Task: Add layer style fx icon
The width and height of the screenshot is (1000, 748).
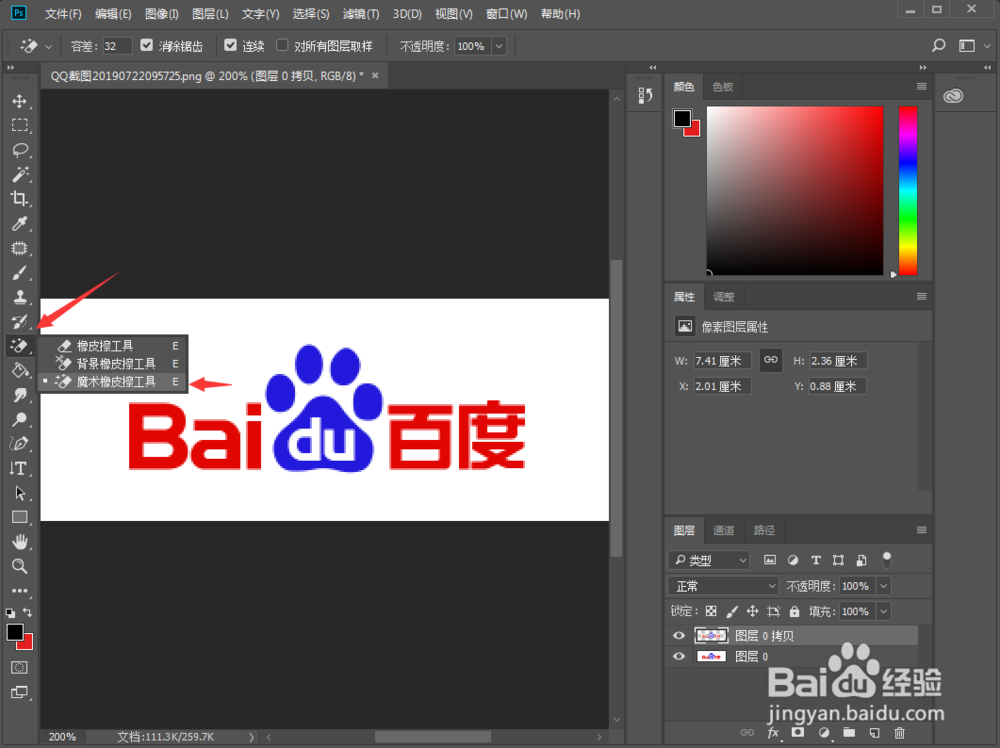Action: click(x=773, y=733)
